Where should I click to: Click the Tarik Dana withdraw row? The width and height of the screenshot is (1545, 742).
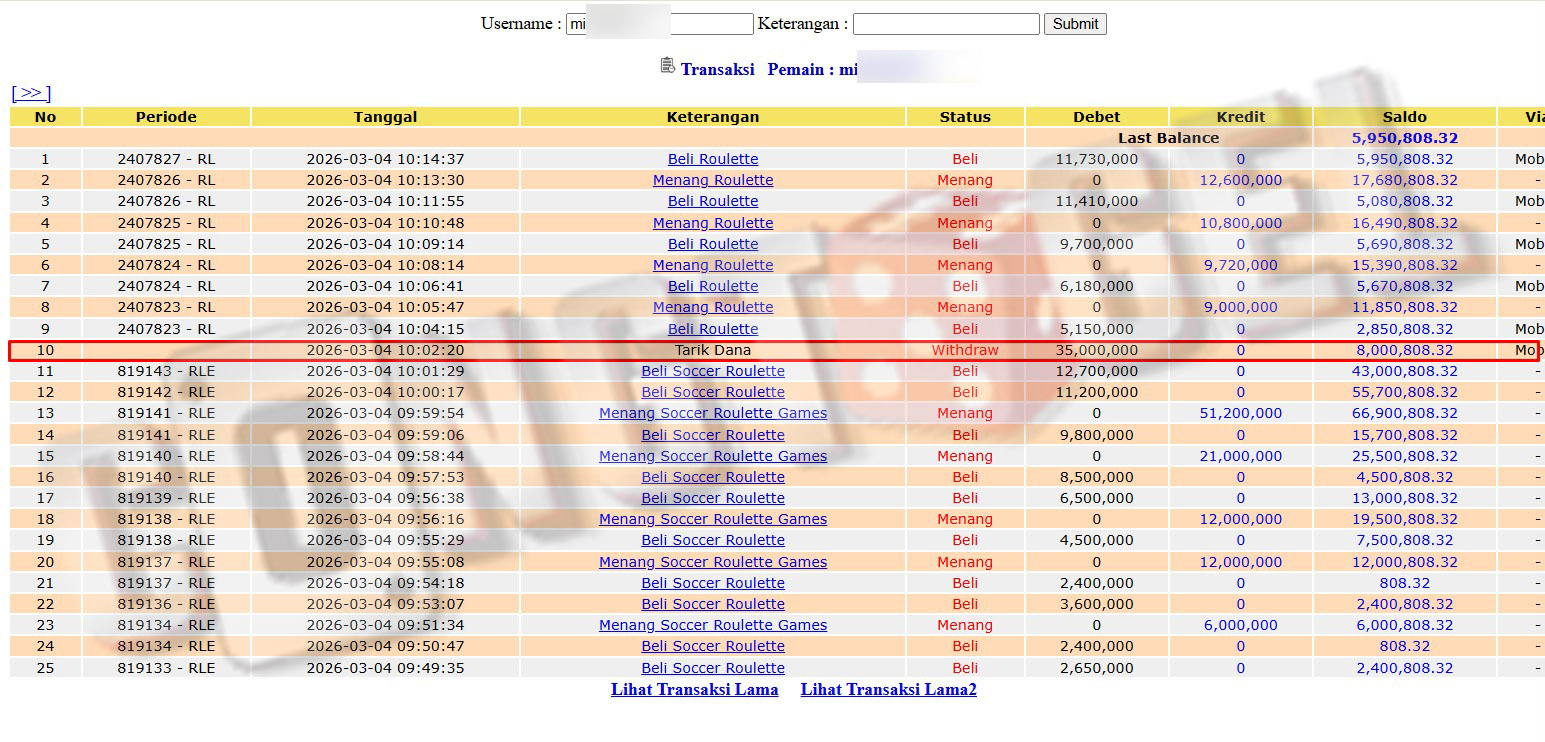tap(713, 350)
